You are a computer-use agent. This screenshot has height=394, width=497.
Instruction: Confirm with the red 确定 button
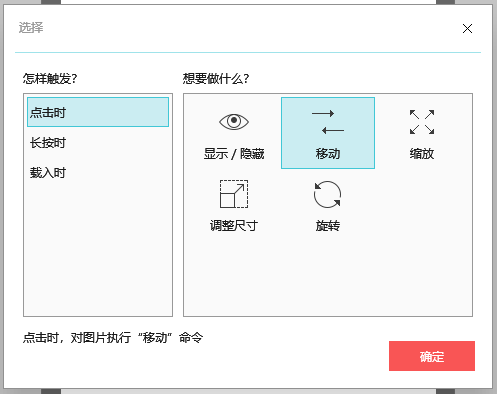[x=432, y=356]
